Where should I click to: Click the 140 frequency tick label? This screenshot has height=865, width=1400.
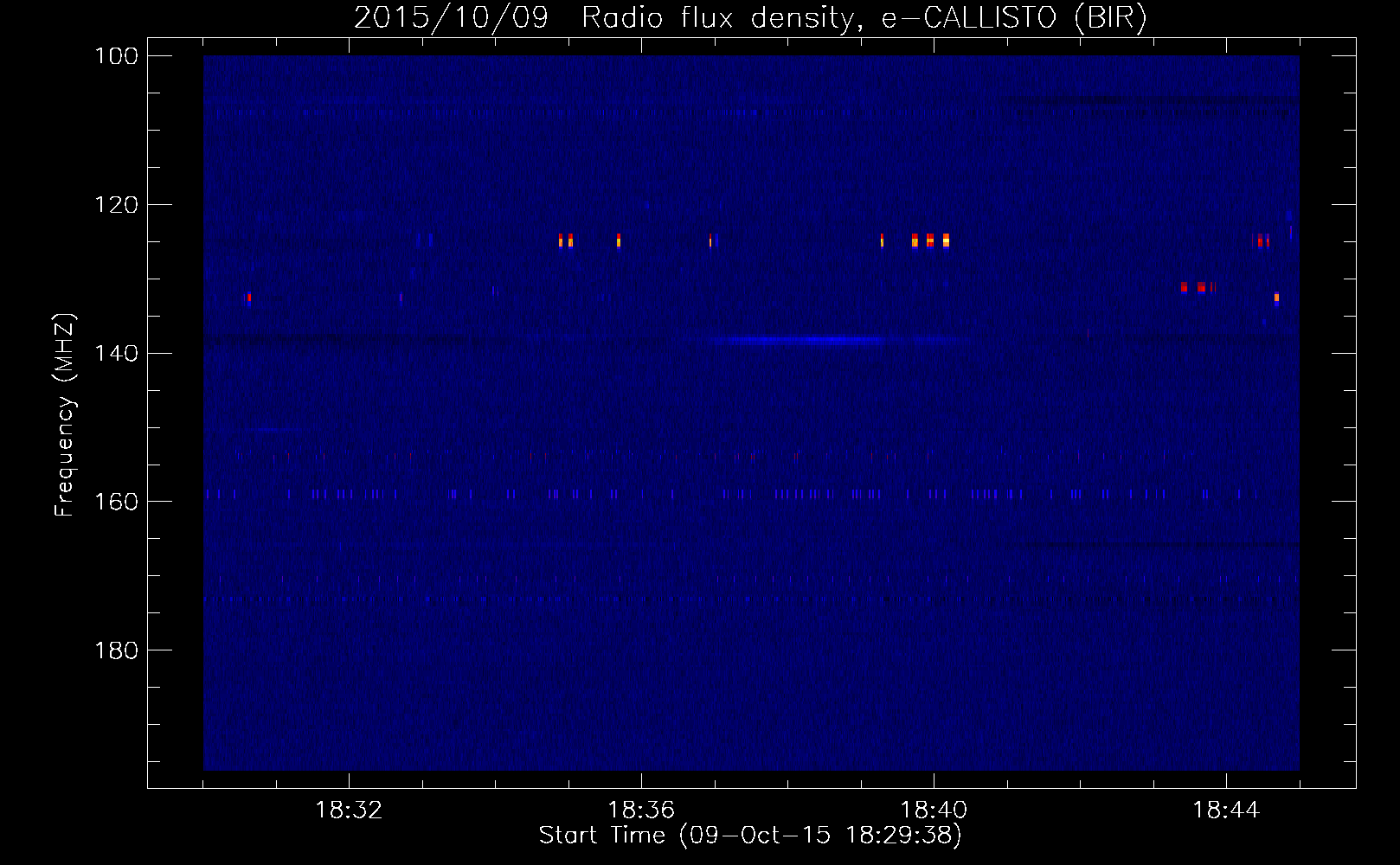point(116,353)
